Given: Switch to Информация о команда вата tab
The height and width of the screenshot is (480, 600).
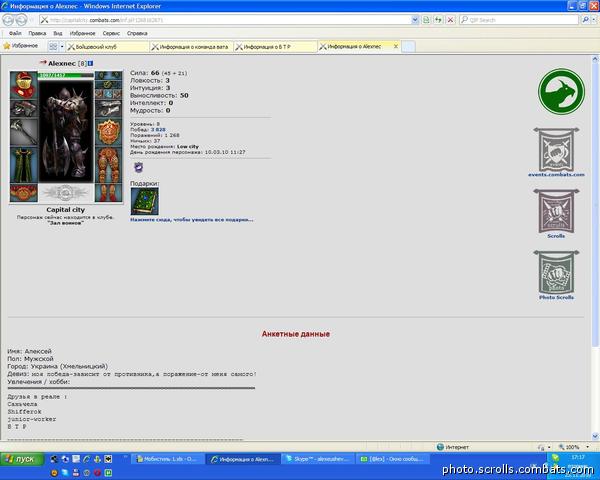Looking at the screenshot, I should tap(191, 47).
